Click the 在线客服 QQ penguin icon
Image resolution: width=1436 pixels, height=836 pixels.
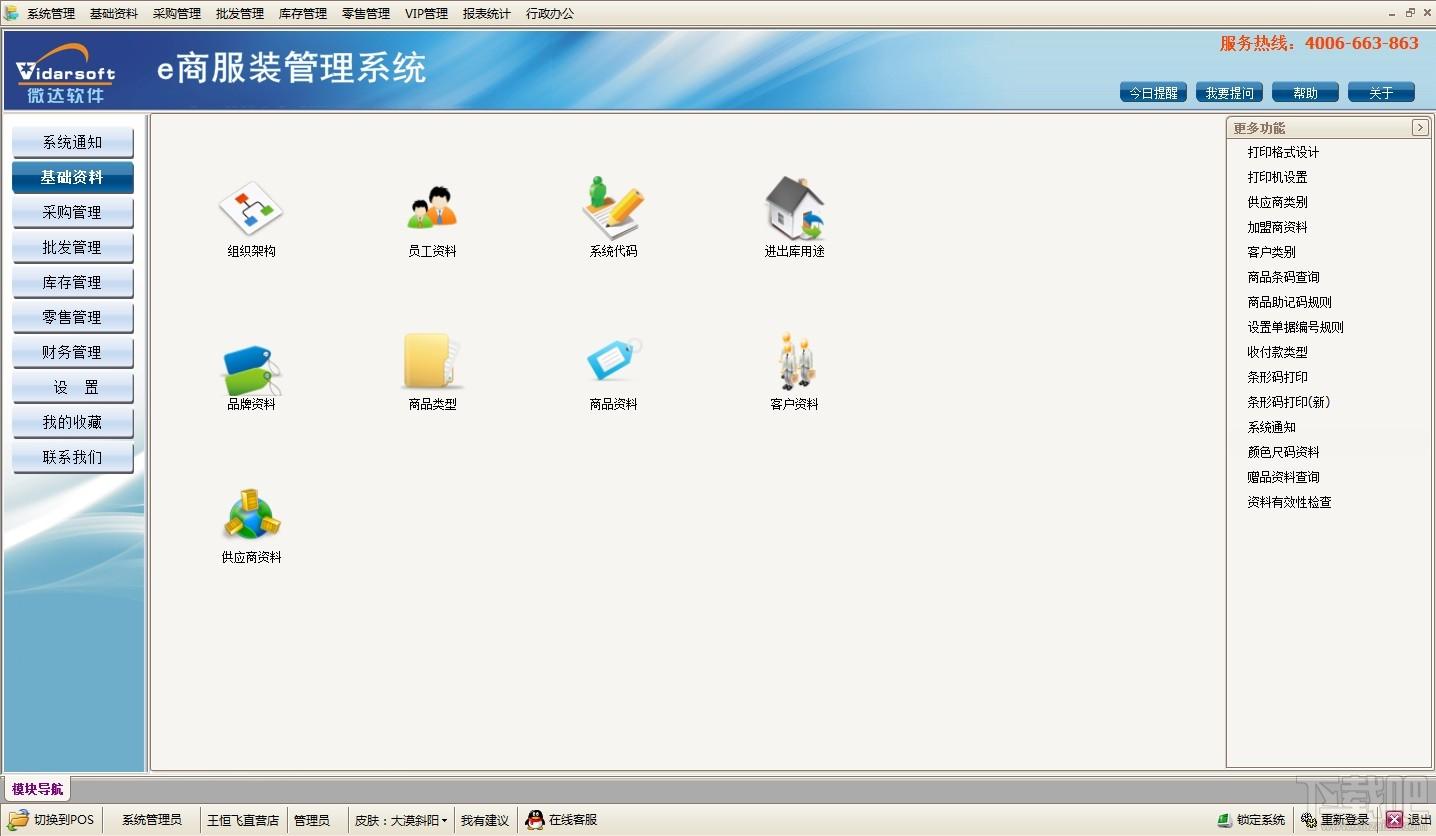click(535, 819)
